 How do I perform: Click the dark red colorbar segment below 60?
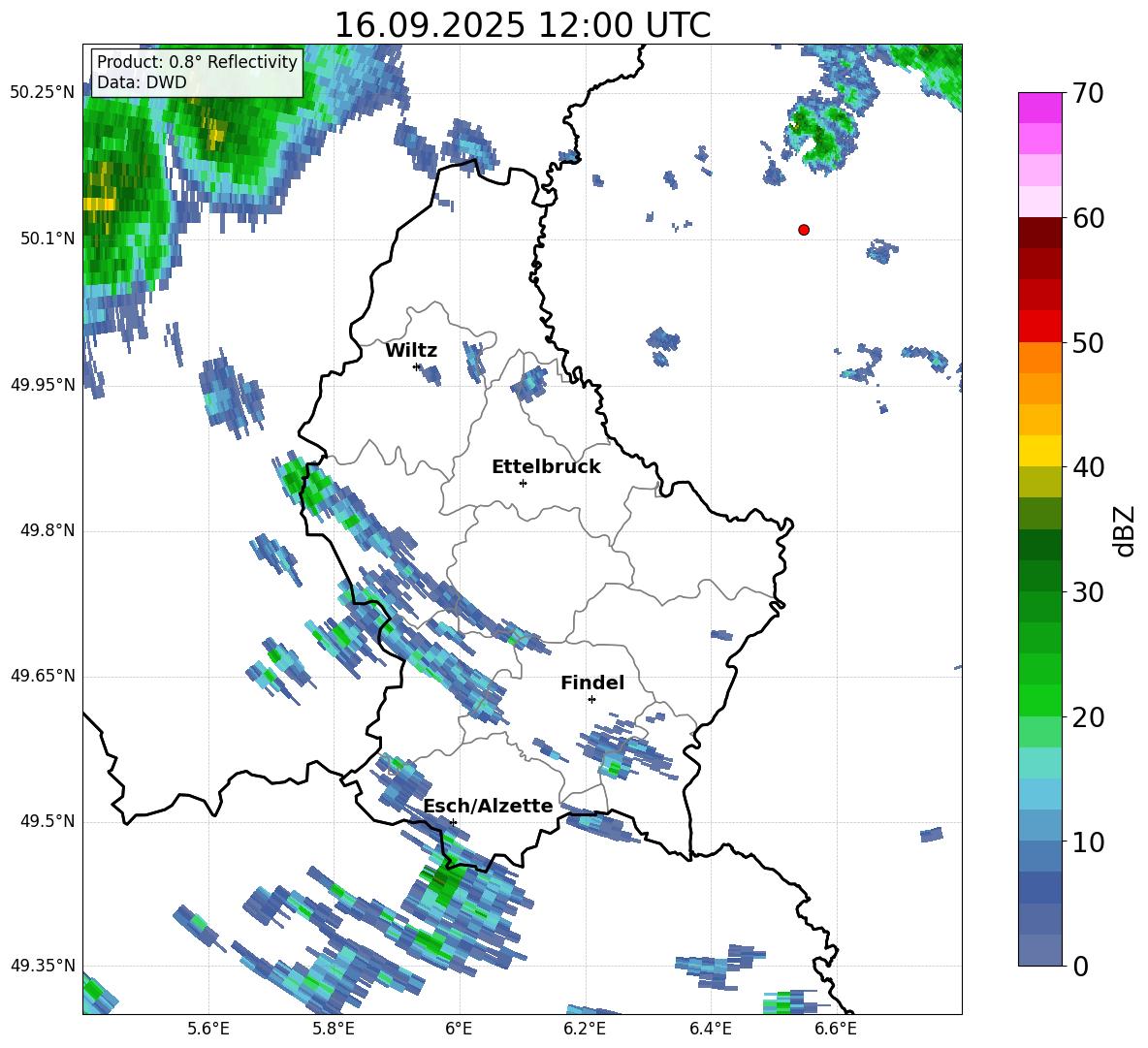point(1039,233)
